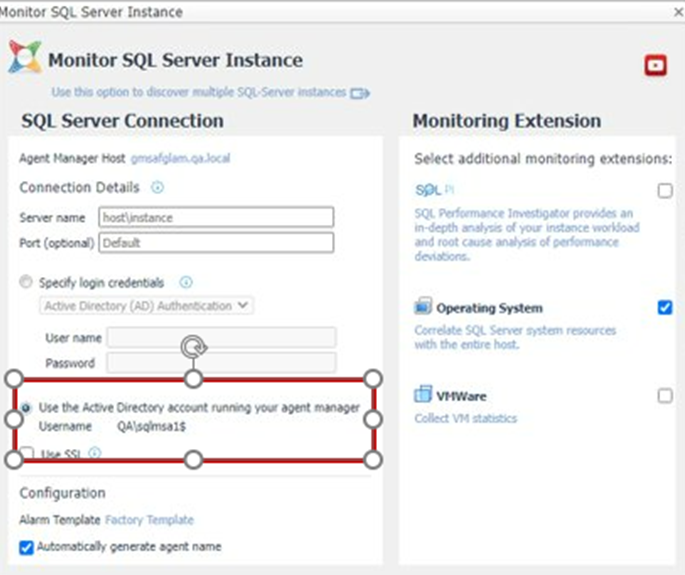Image resolution: width=685 pixels, height=575 pixels.
Task: Click the SQL PI extension icon
Action: (x=435, y=190)
